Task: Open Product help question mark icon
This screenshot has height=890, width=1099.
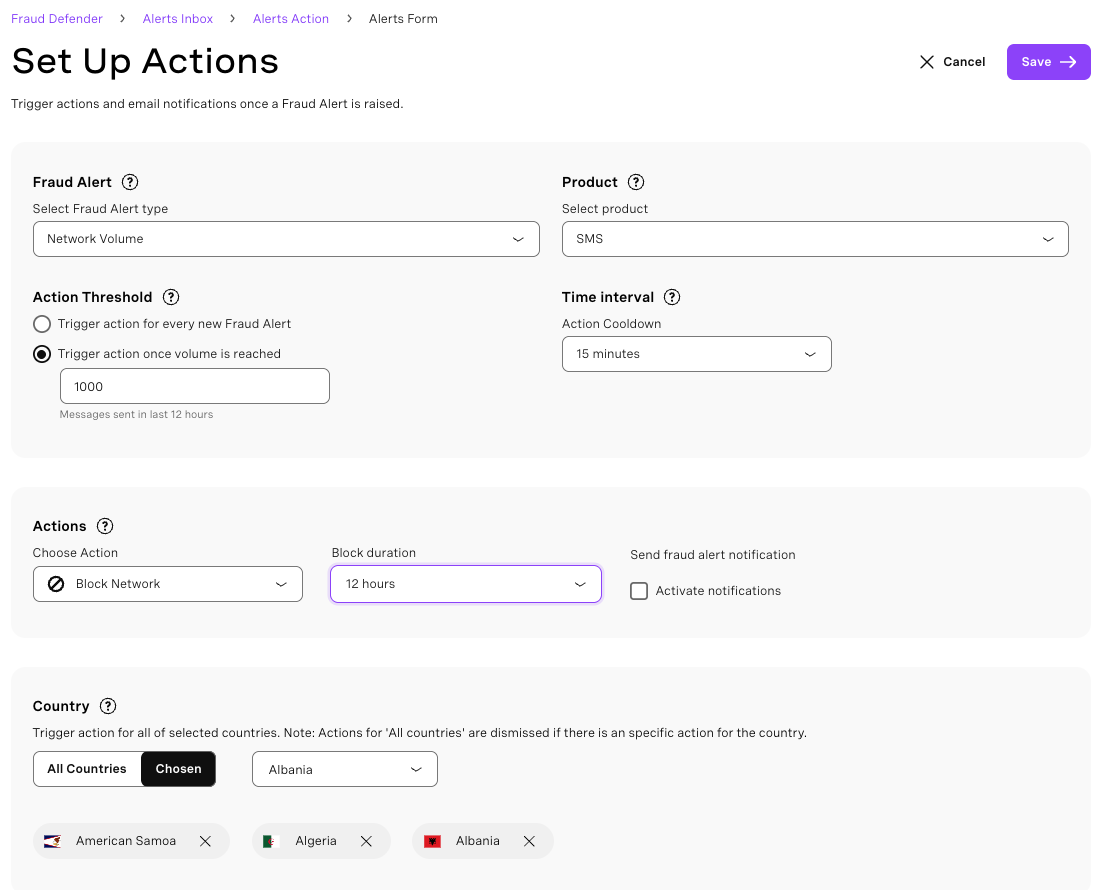Action: pyautogui.click(x=636, y=182)
